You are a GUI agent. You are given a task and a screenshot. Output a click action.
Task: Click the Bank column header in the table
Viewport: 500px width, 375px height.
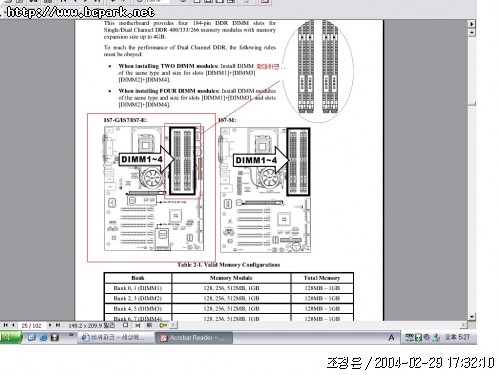pyautogui.click(x=138, y=278)
